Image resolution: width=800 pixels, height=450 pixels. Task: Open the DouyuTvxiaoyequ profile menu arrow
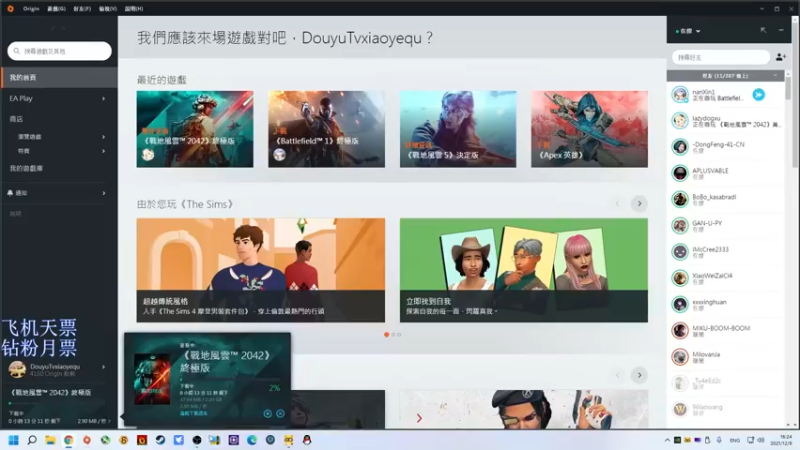tap(104, 367)
